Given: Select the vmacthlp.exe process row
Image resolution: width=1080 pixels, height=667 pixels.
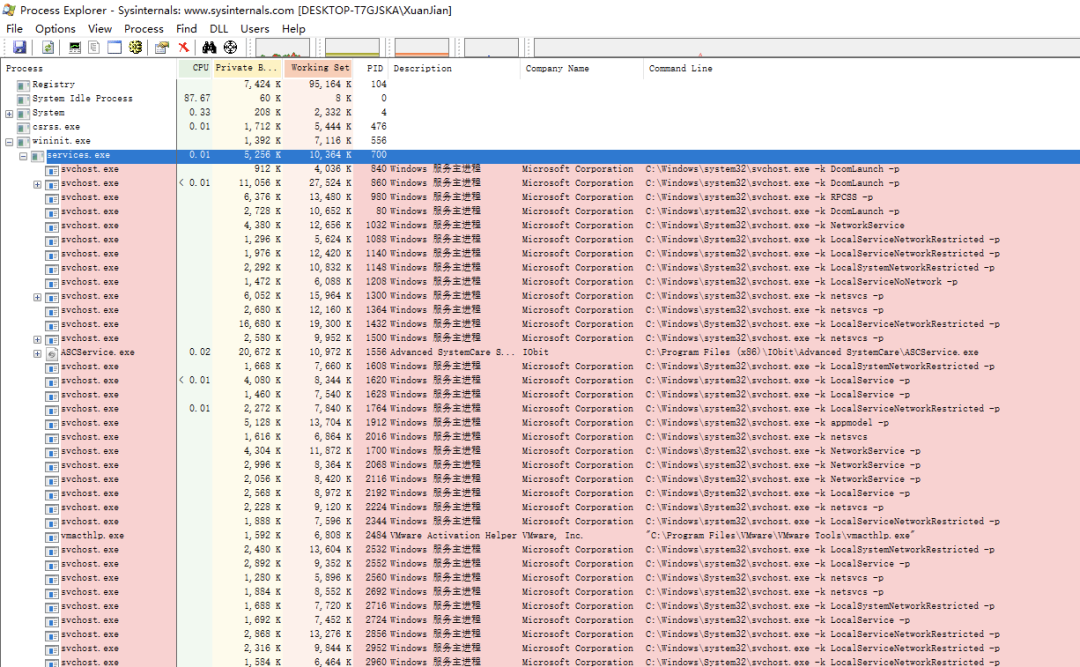Looking at the screenshot, I should point(92,536).
